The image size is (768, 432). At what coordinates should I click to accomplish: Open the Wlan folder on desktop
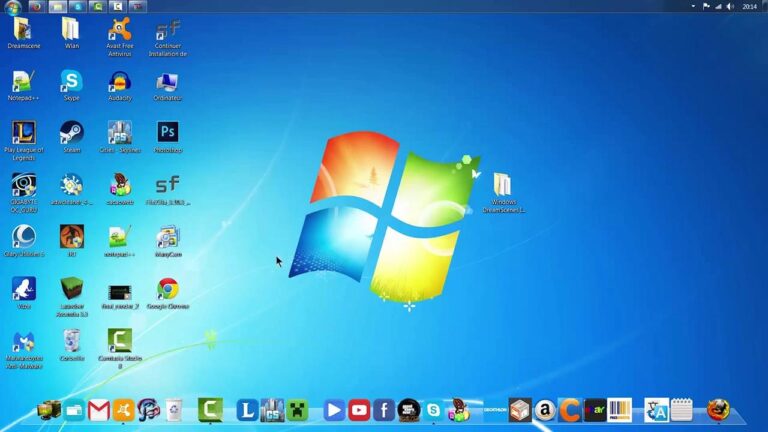72,32
